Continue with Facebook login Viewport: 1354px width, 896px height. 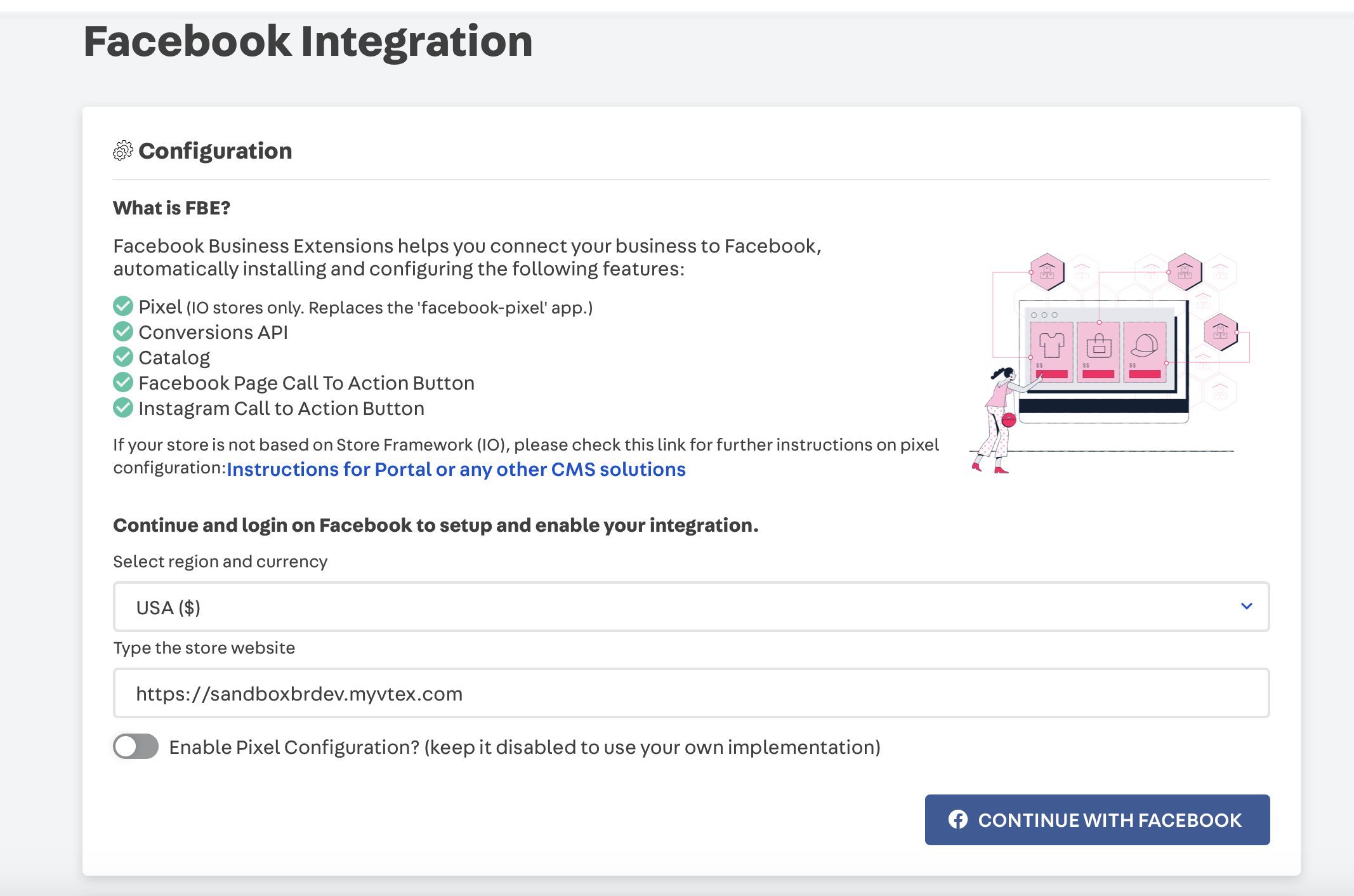pos(1097,820)
